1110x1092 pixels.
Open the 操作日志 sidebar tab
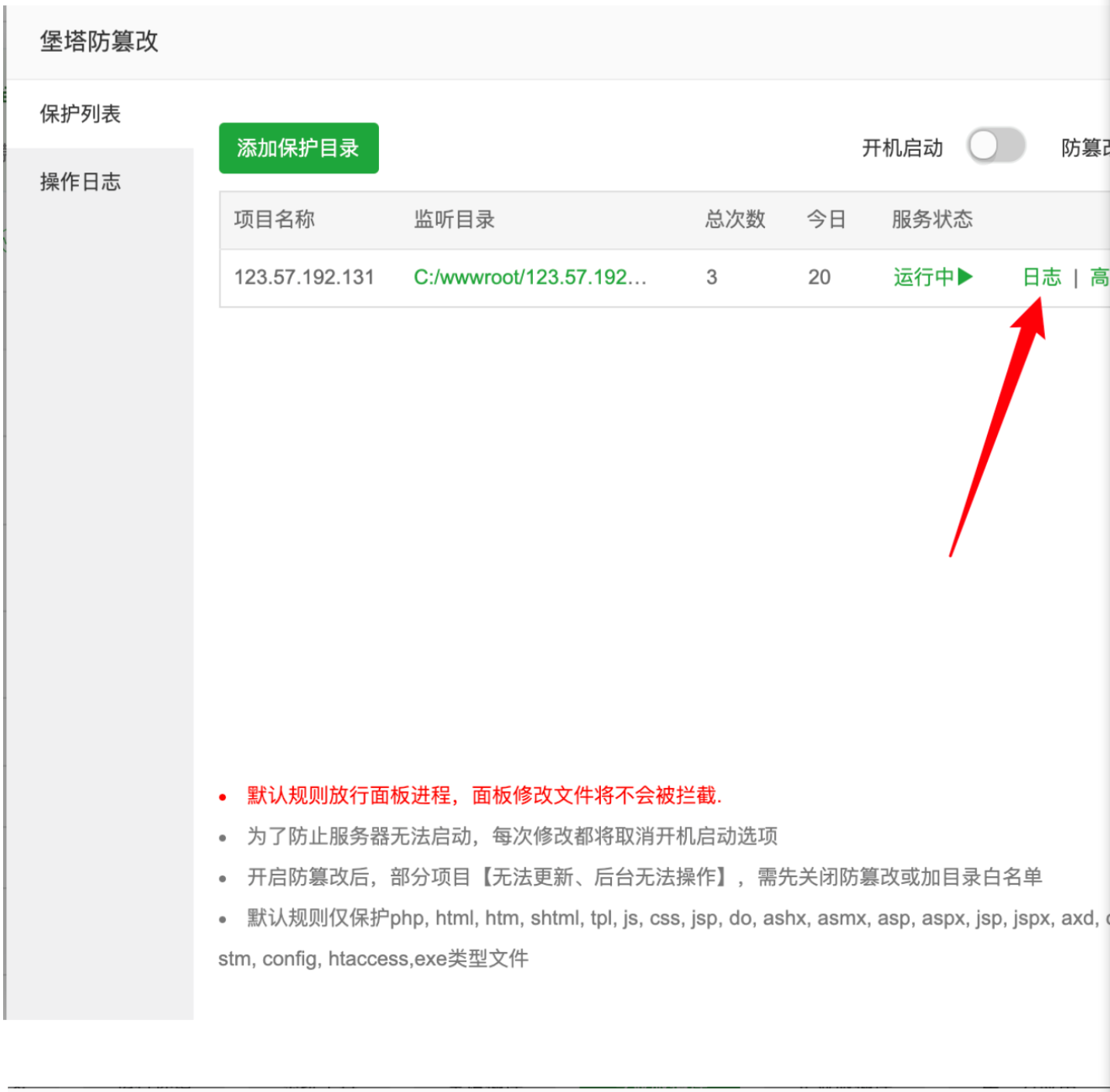click(x=80, y=182)
